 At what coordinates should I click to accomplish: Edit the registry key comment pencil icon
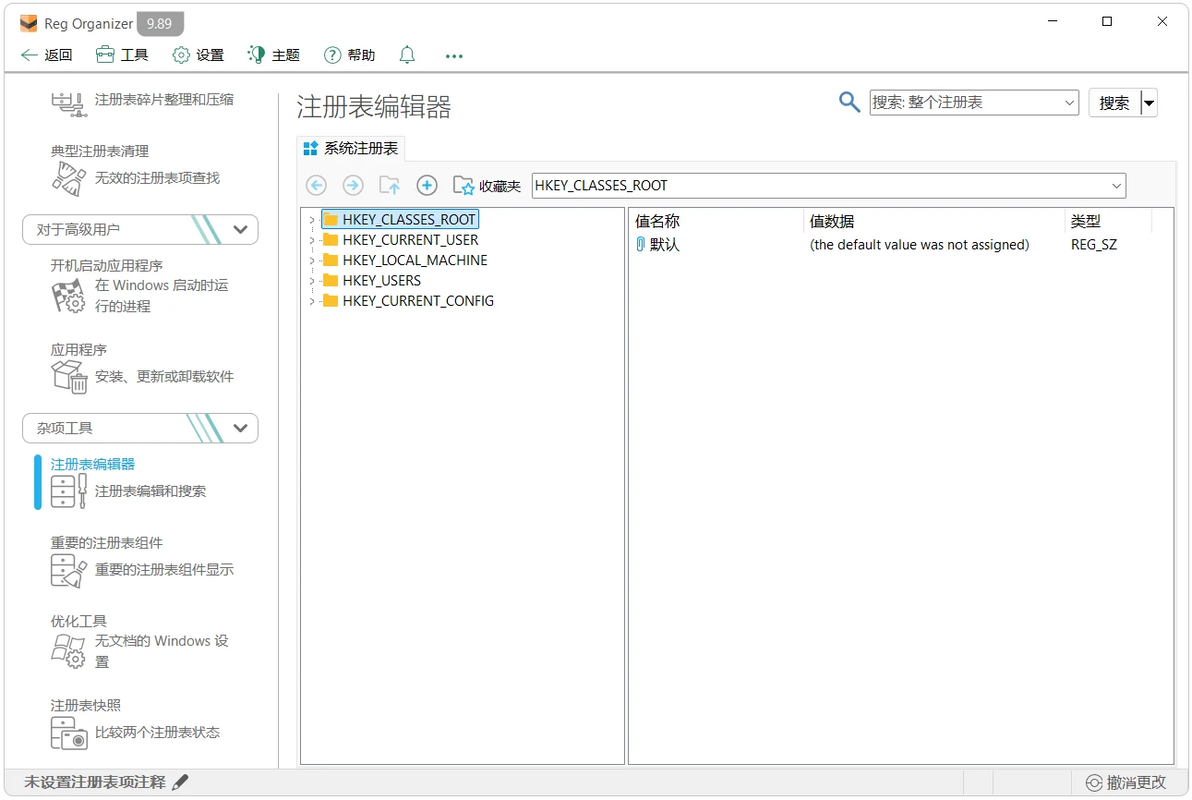click(x=180, y=782)
